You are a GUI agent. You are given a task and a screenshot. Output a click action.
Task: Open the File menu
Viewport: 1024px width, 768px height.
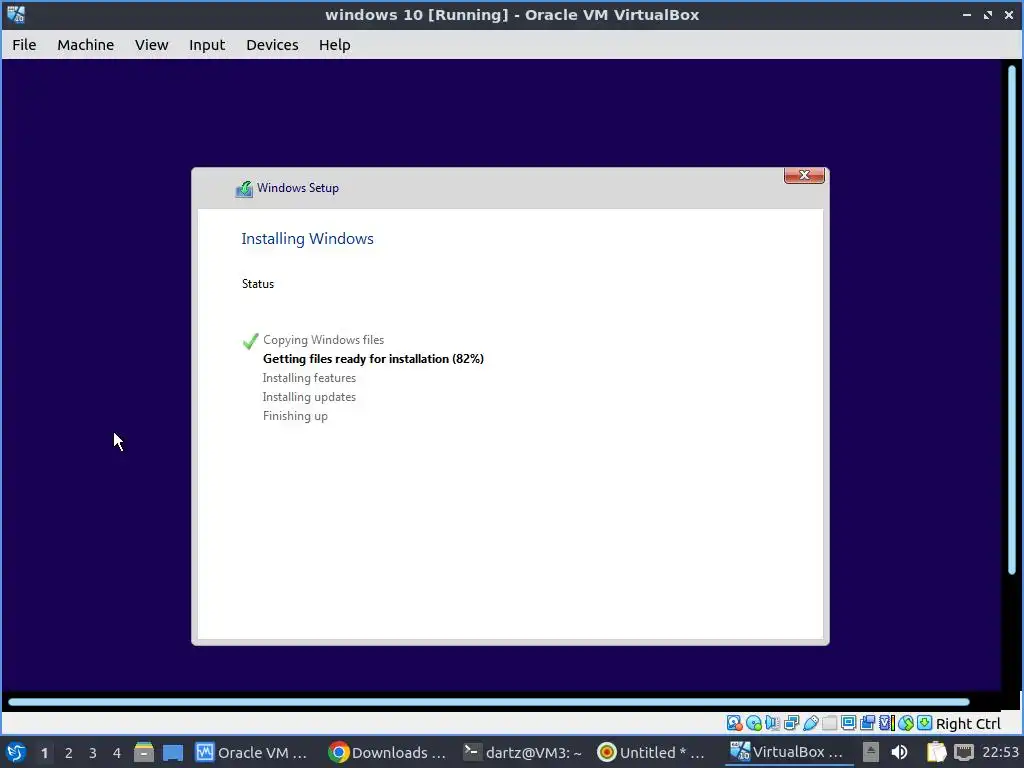click(24, 44)
